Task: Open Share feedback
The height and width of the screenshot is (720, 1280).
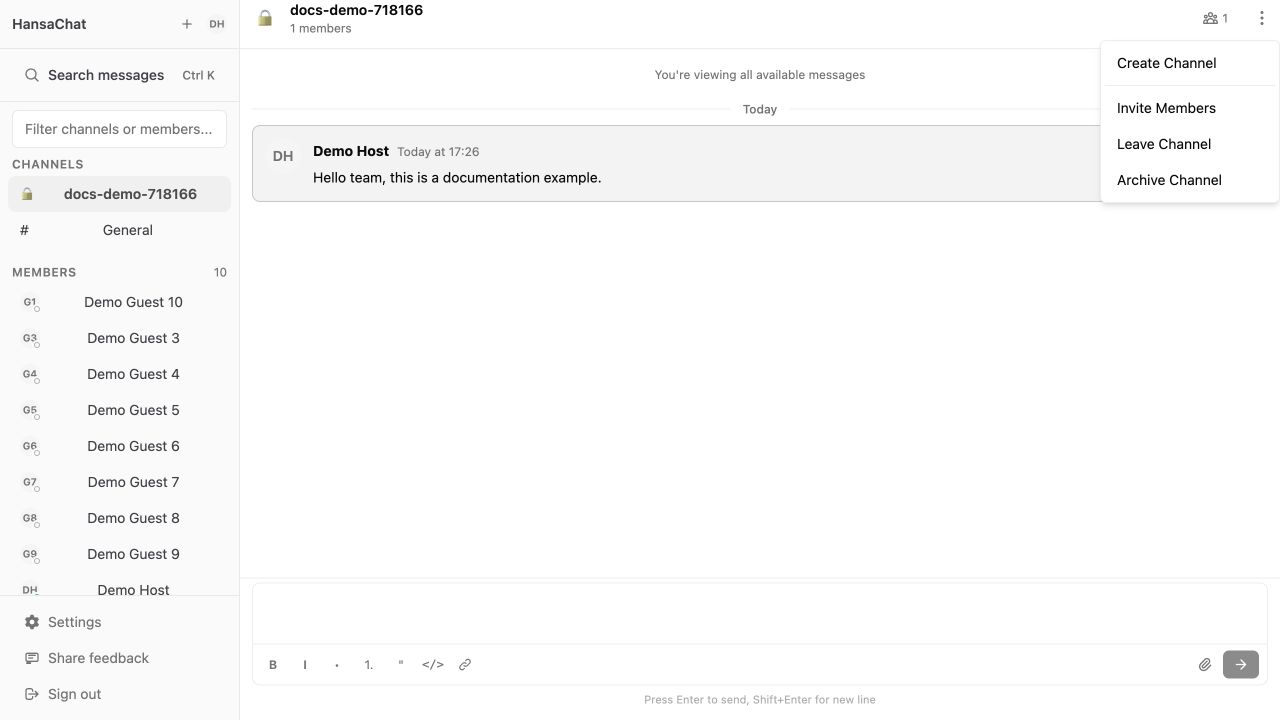Action: click(119, 658)
